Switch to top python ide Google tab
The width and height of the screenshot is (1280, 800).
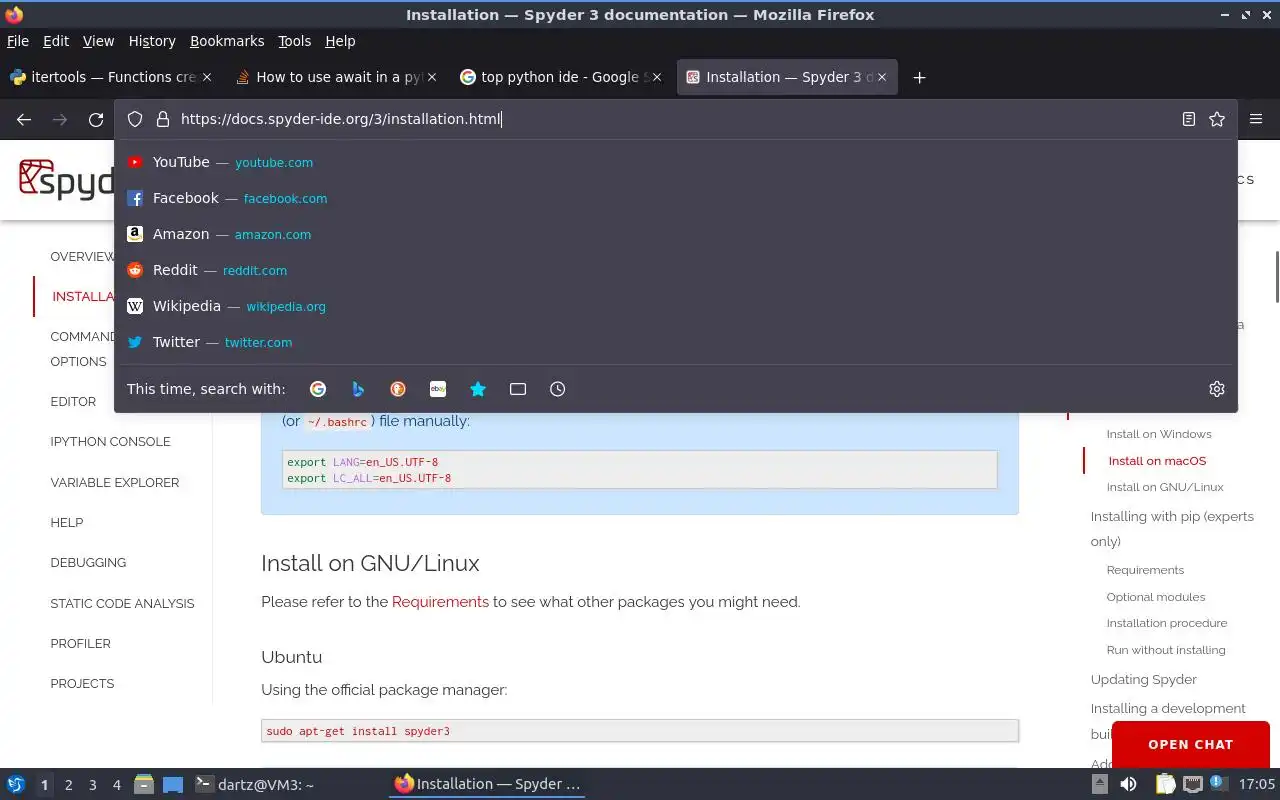point(560,77)
